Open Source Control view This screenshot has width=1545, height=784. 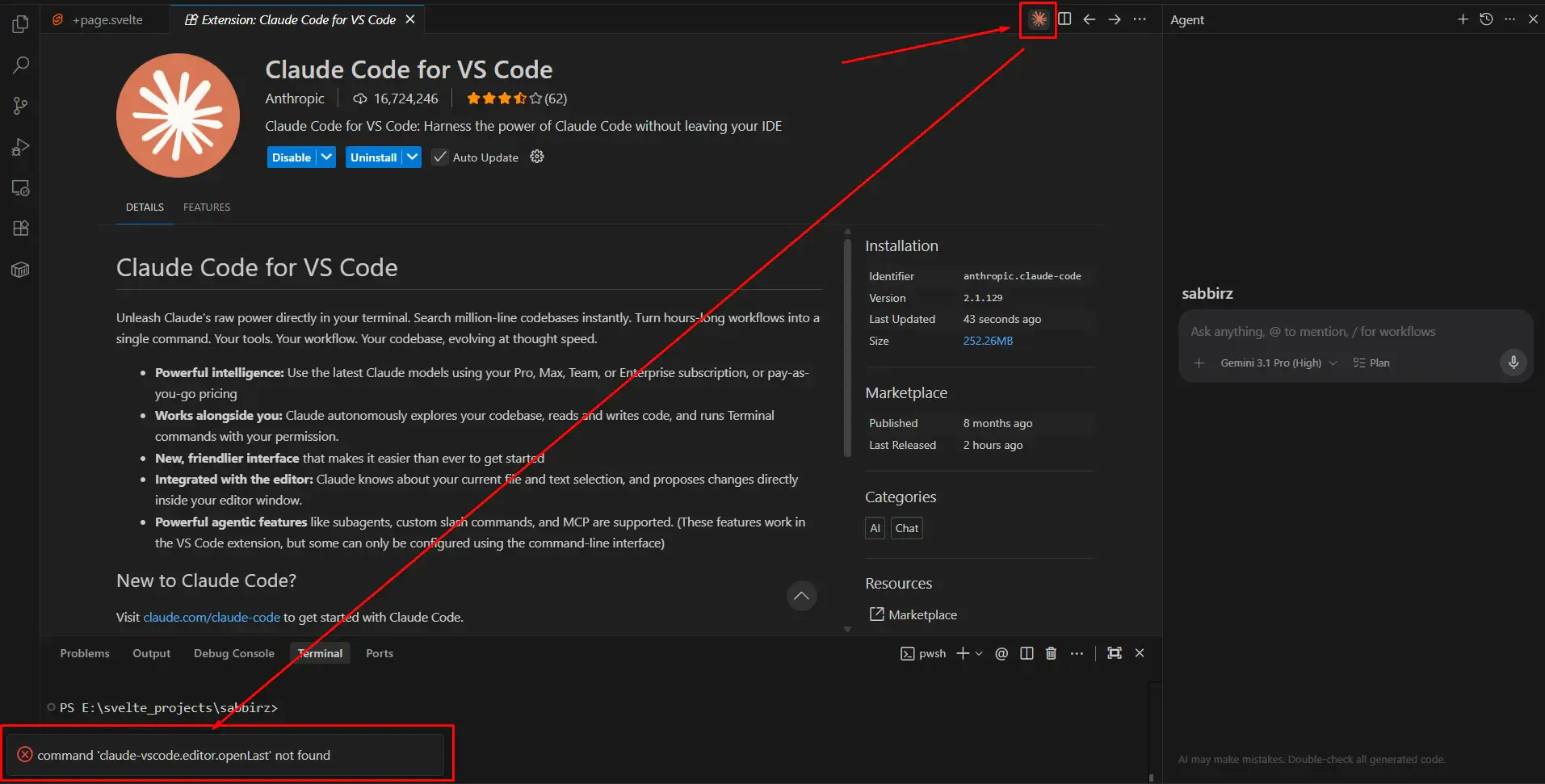tap(21, 106)
